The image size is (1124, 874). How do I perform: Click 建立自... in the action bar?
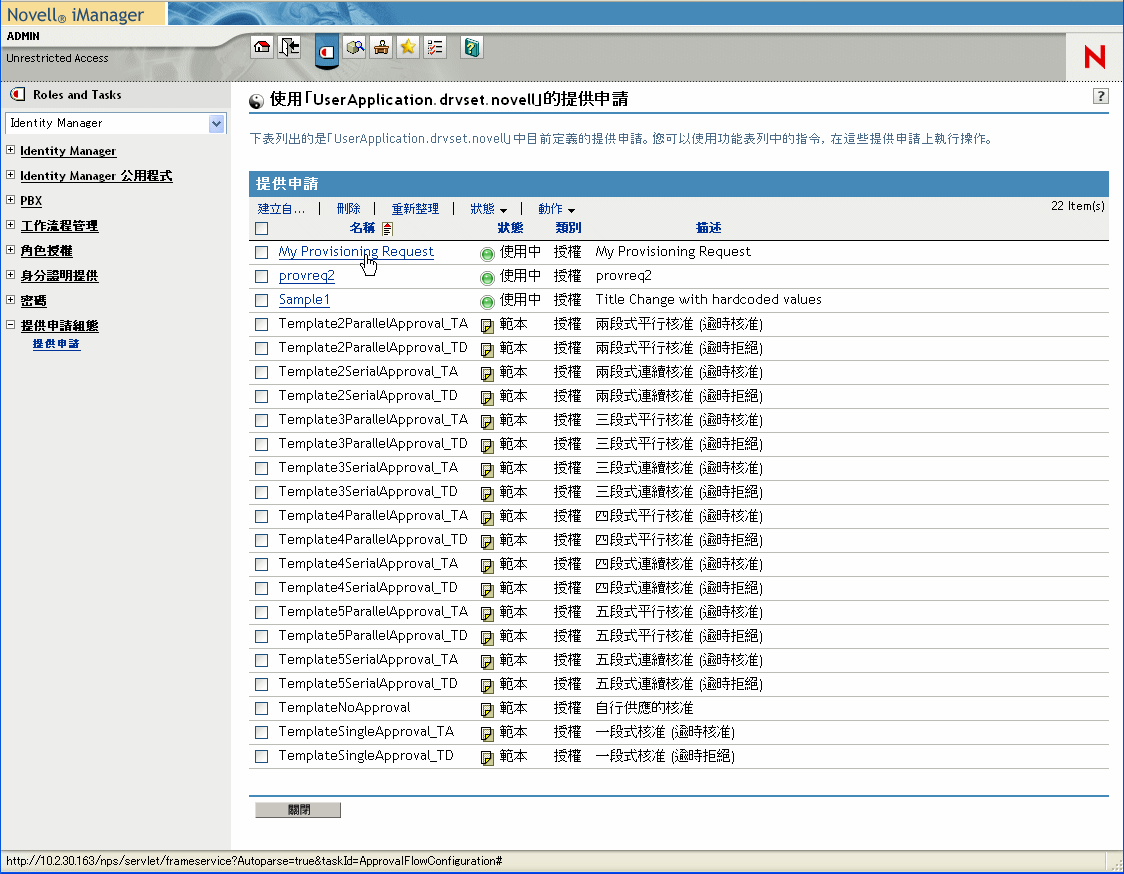[281, 209]
